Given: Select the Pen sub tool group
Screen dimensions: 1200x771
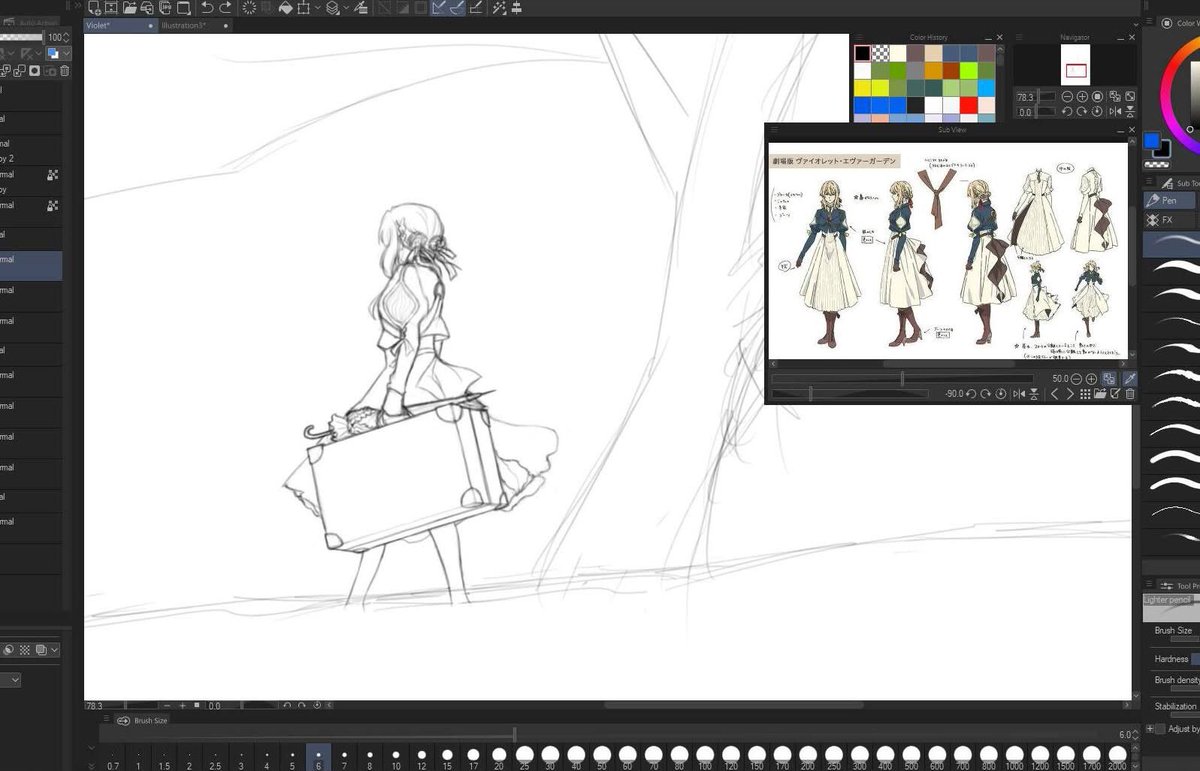Looking at the screenshot, I should click(x=1172, y=200).
